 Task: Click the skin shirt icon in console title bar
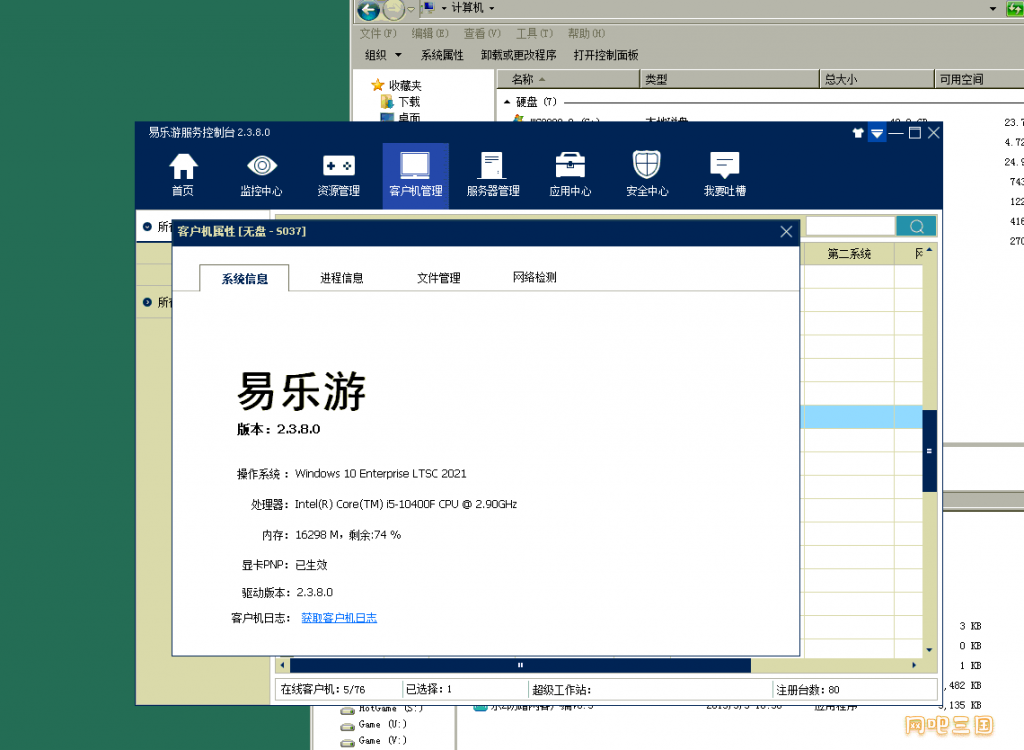[x=857, y=133]
